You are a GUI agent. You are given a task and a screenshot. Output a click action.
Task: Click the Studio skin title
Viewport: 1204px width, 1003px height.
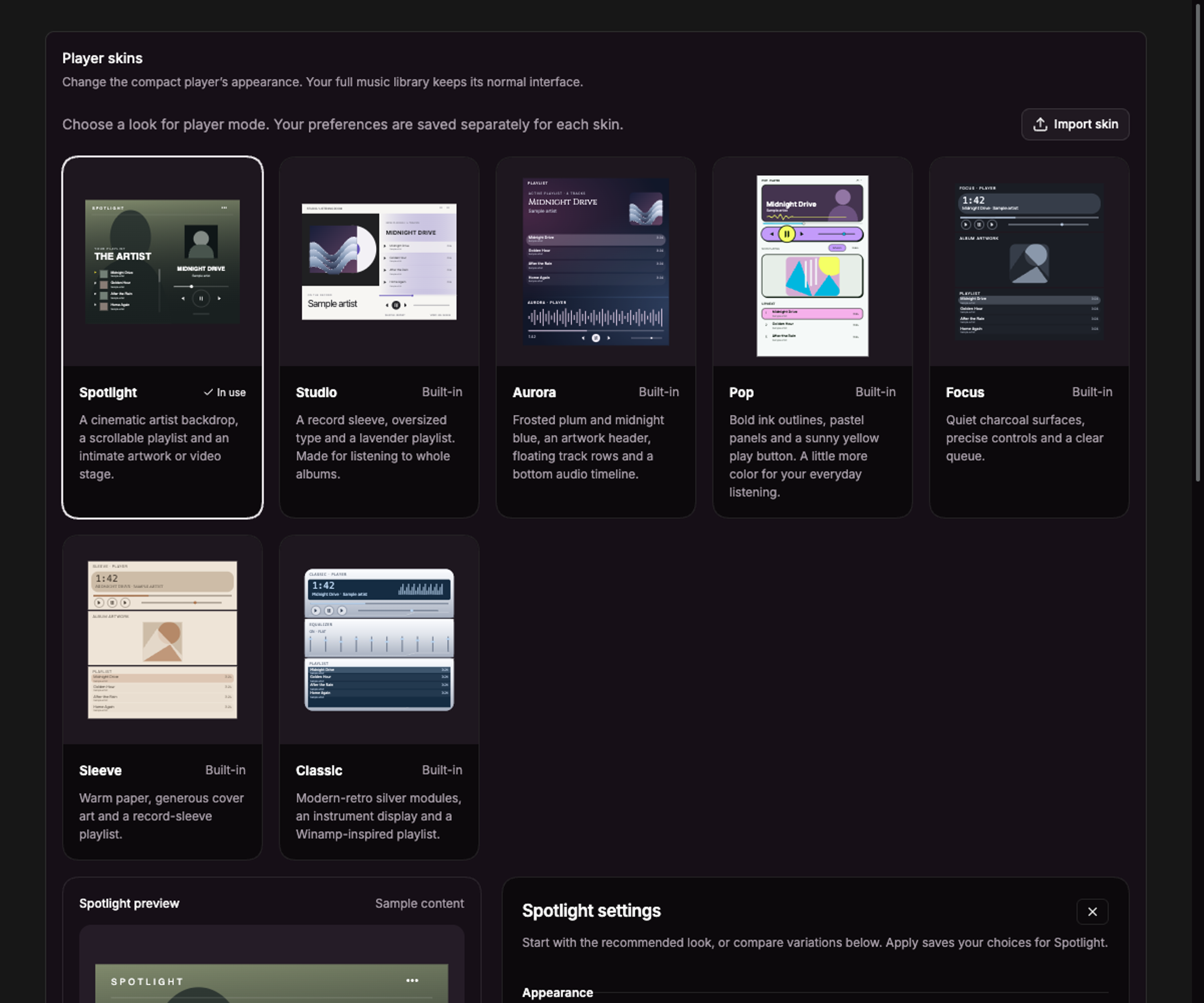coord(316,393)
